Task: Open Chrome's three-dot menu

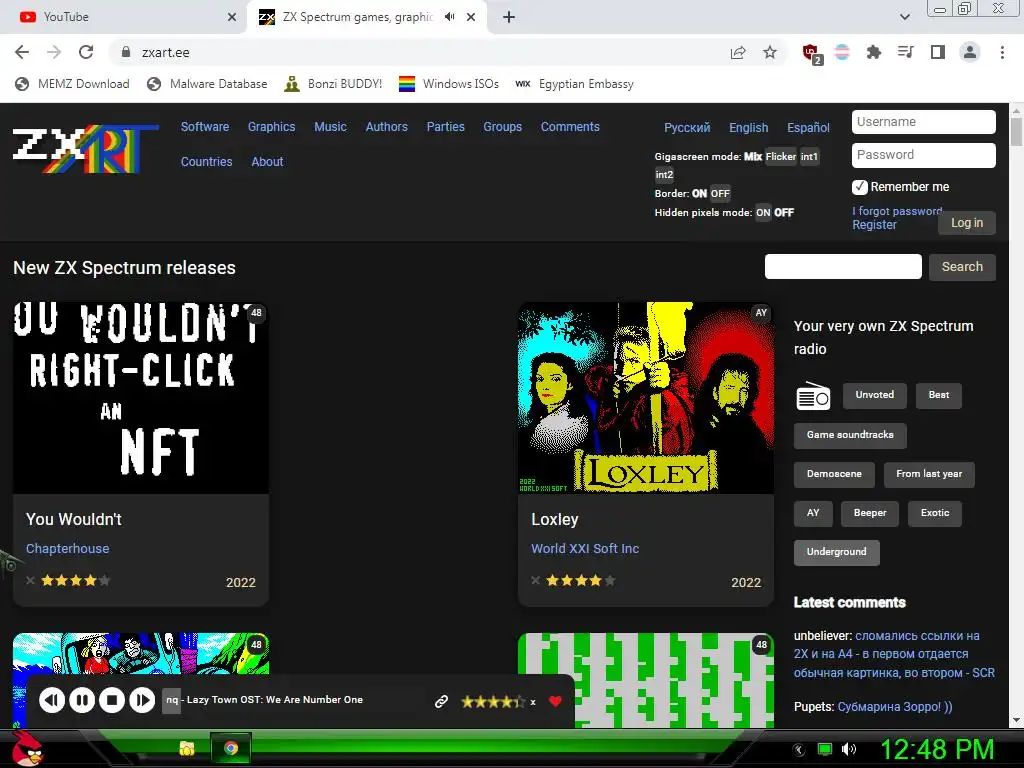Action: 1002,52
